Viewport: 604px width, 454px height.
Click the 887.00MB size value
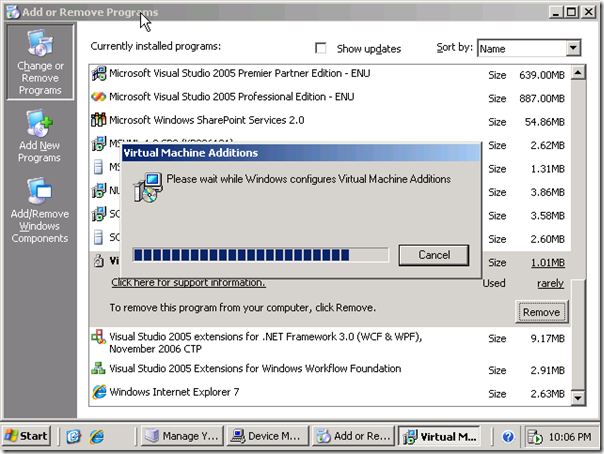click(x=542, y=99)
